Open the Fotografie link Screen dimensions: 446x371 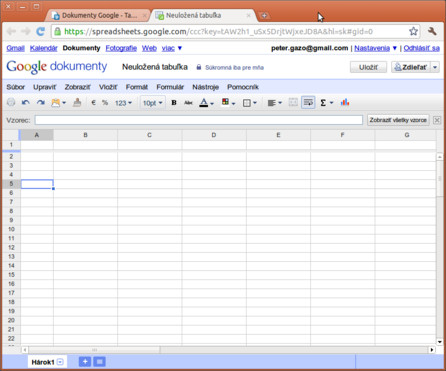coord(121,48)
